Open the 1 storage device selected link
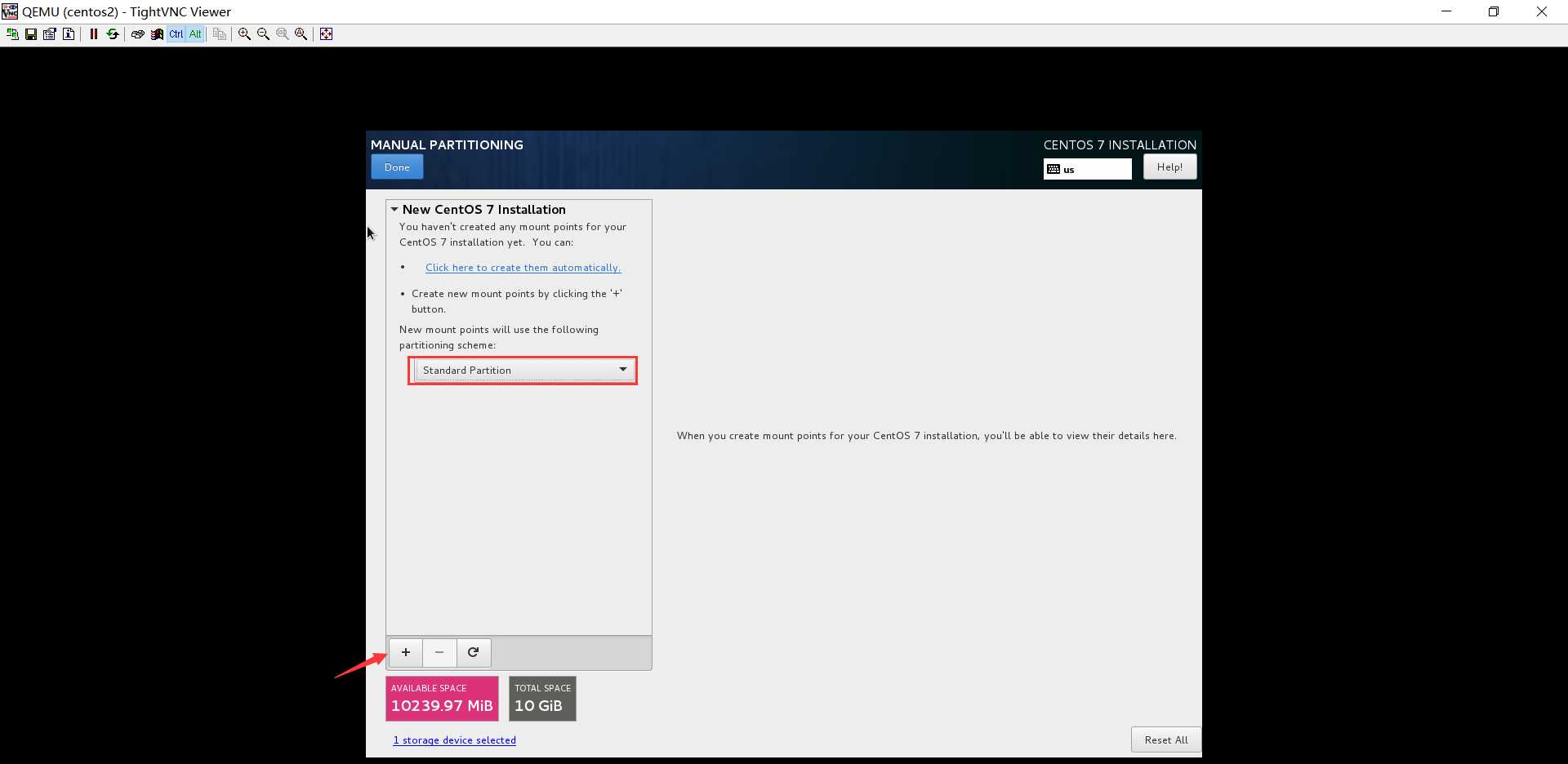1568x764 pixels. (455, 740)
